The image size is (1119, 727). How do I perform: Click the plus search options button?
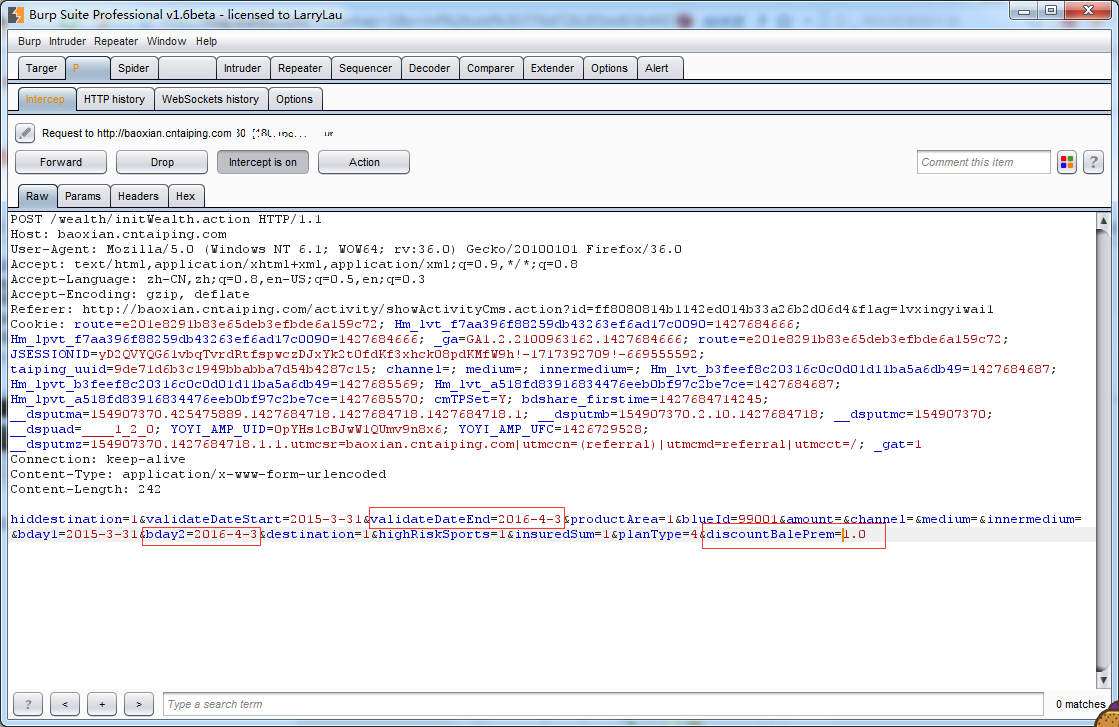pos(102,704)
